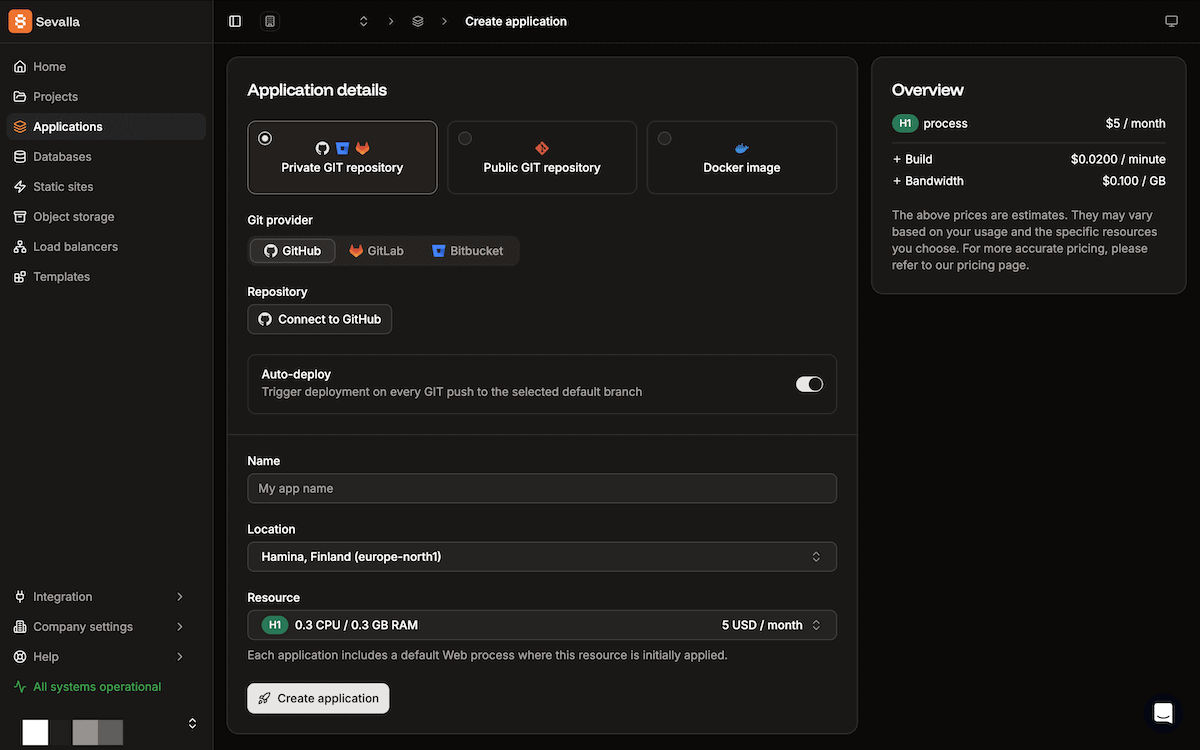Toggle the Auto-deploy switch
This screenshot has width=1200, height=750.
click(x=809, y=384)
